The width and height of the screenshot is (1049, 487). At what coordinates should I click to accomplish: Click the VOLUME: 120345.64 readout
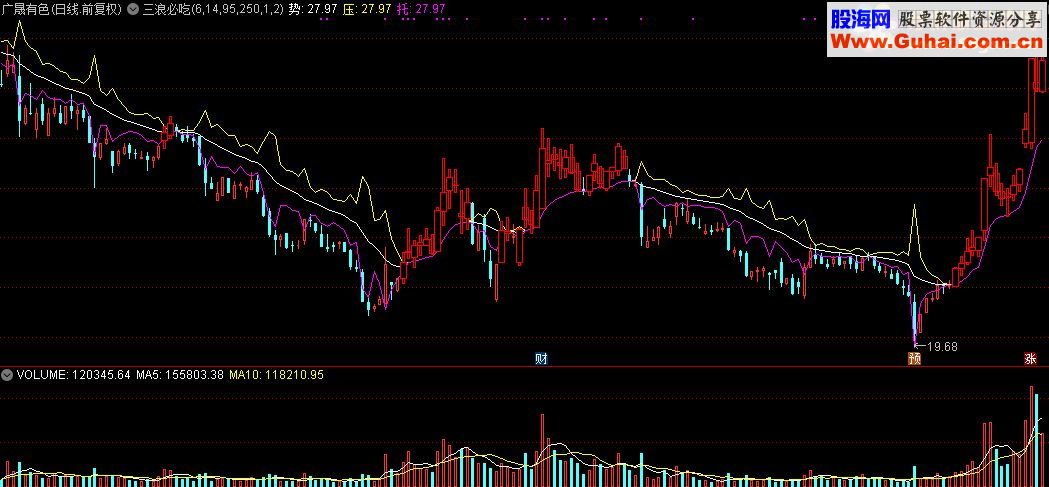click(x=74, y=375)
